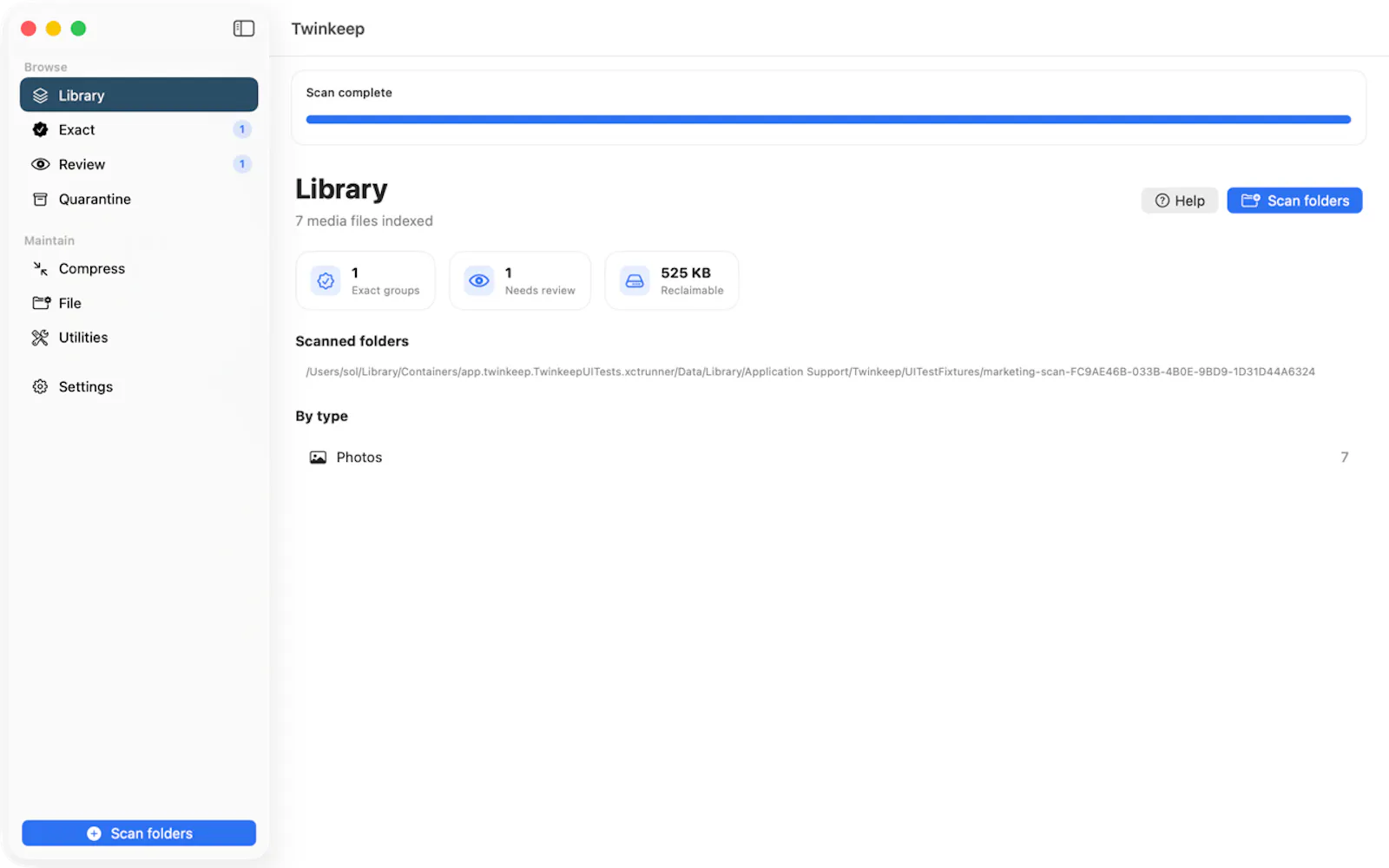Click the Library stack icon in sidebar
The height and width of the screenshot is (868, 1389).
coord(40,95)
